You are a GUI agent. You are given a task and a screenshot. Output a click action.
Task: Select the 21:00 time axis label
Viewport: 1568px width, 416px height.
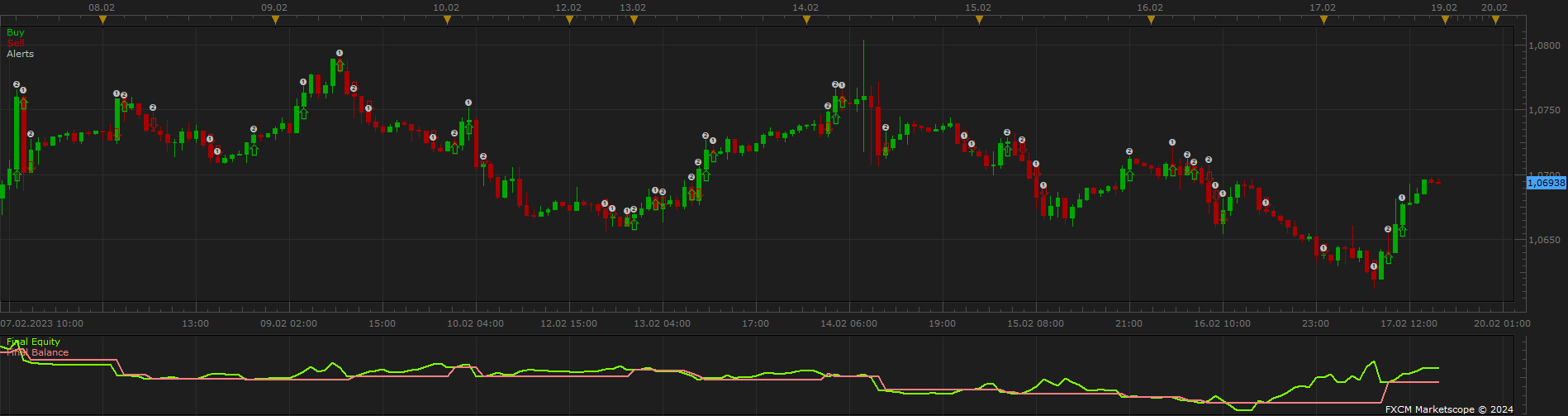pos(1129,323)
